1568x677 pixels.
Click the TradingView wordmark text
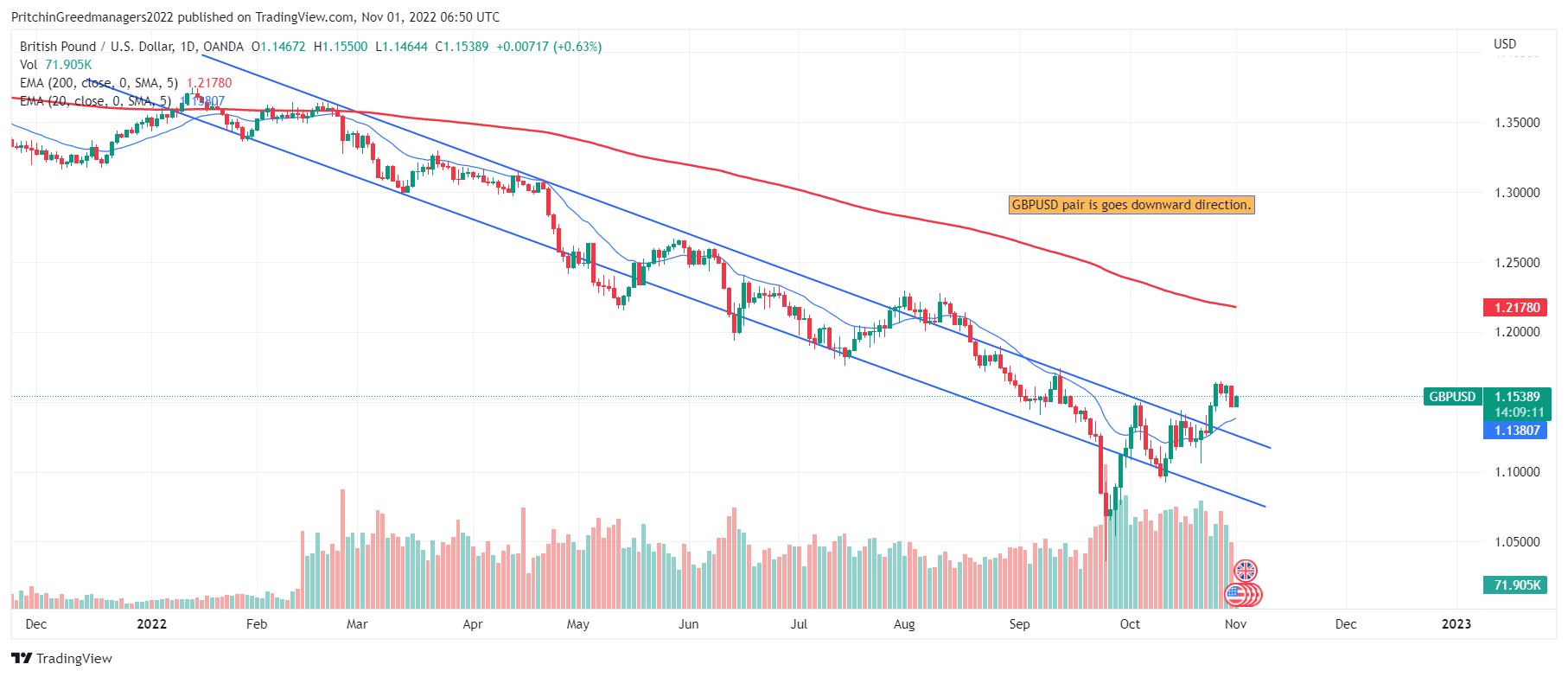(74, 659)
